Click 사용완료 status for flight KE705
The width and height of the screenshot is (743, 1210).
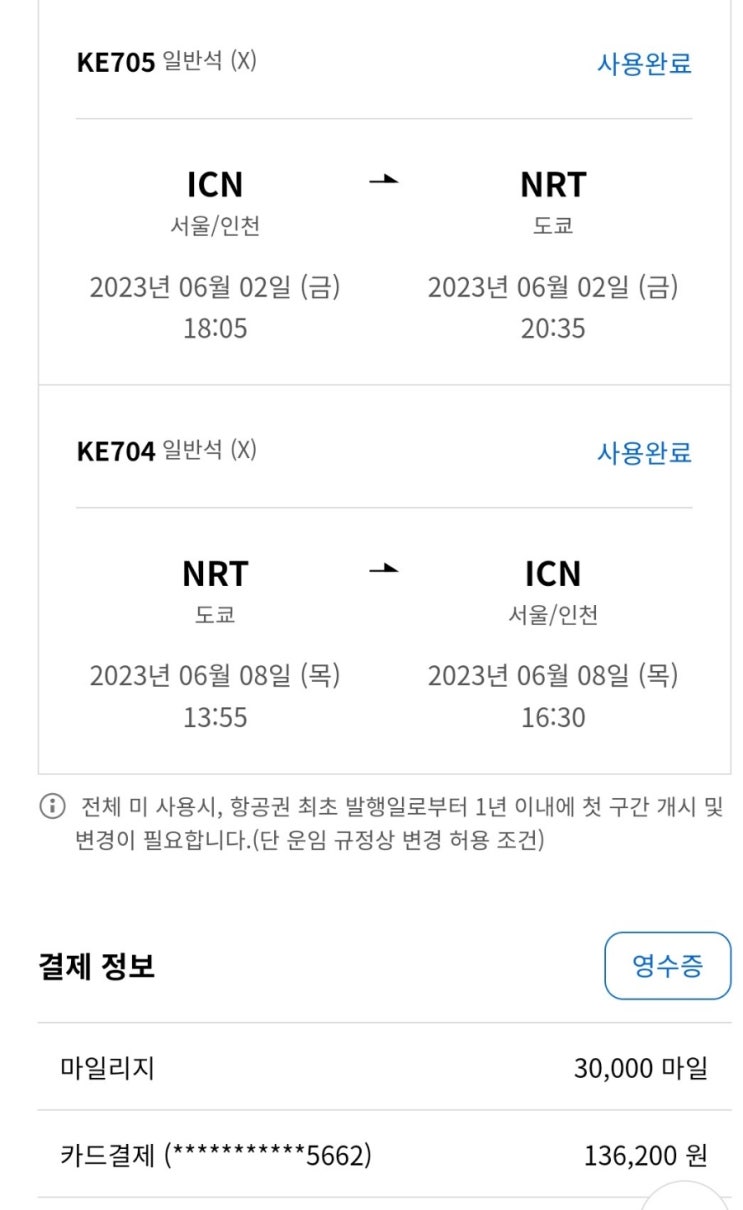coord(644,64)
